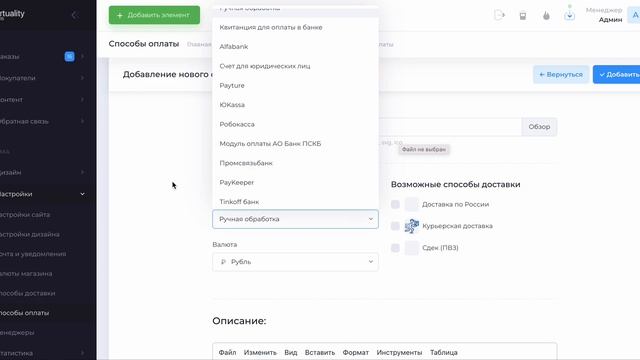The image size is (640, 360).
Task: Open the orders badge counter in sidebar
Action: pyautogui.click(x=69, y=56)
